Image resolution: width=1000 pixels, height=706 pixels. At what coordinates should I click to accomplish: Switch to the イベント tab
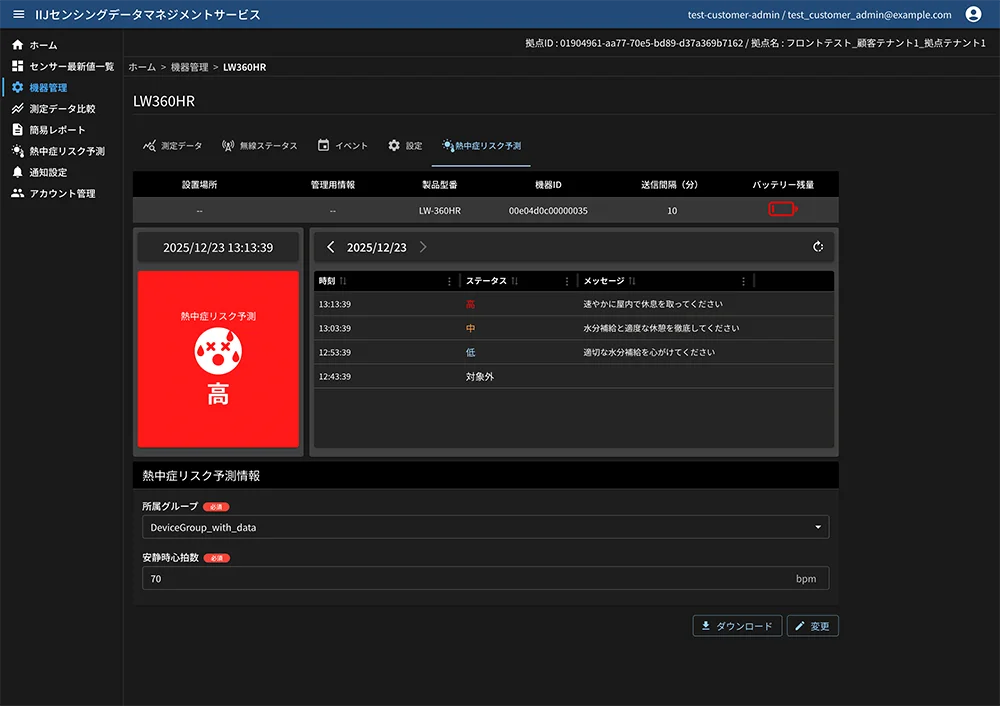click(x=342, y=145)
